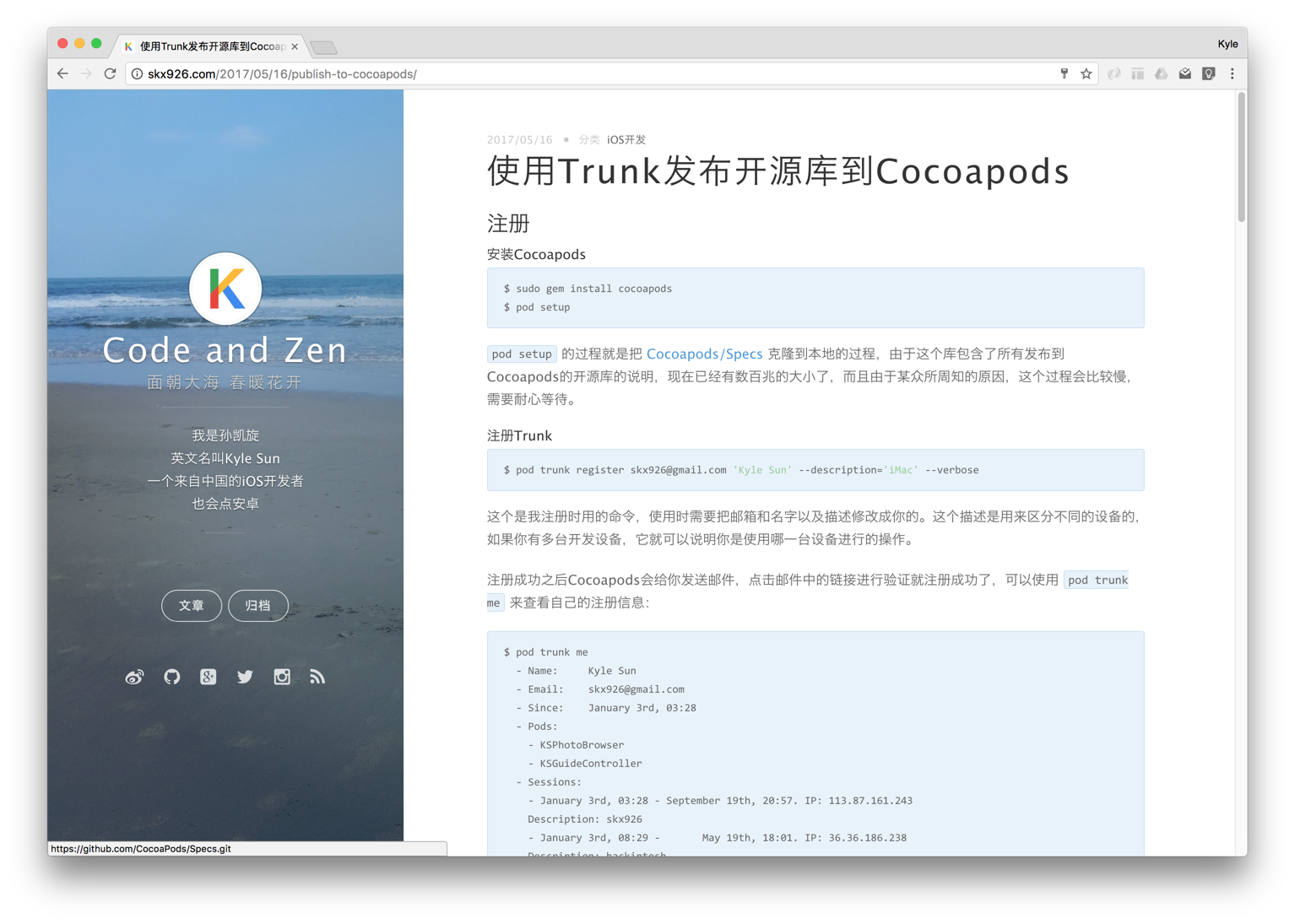The height and width of the screenshot is (924, 1295).
Task: Click the macOS green fullscreen button
Action: 96,44
